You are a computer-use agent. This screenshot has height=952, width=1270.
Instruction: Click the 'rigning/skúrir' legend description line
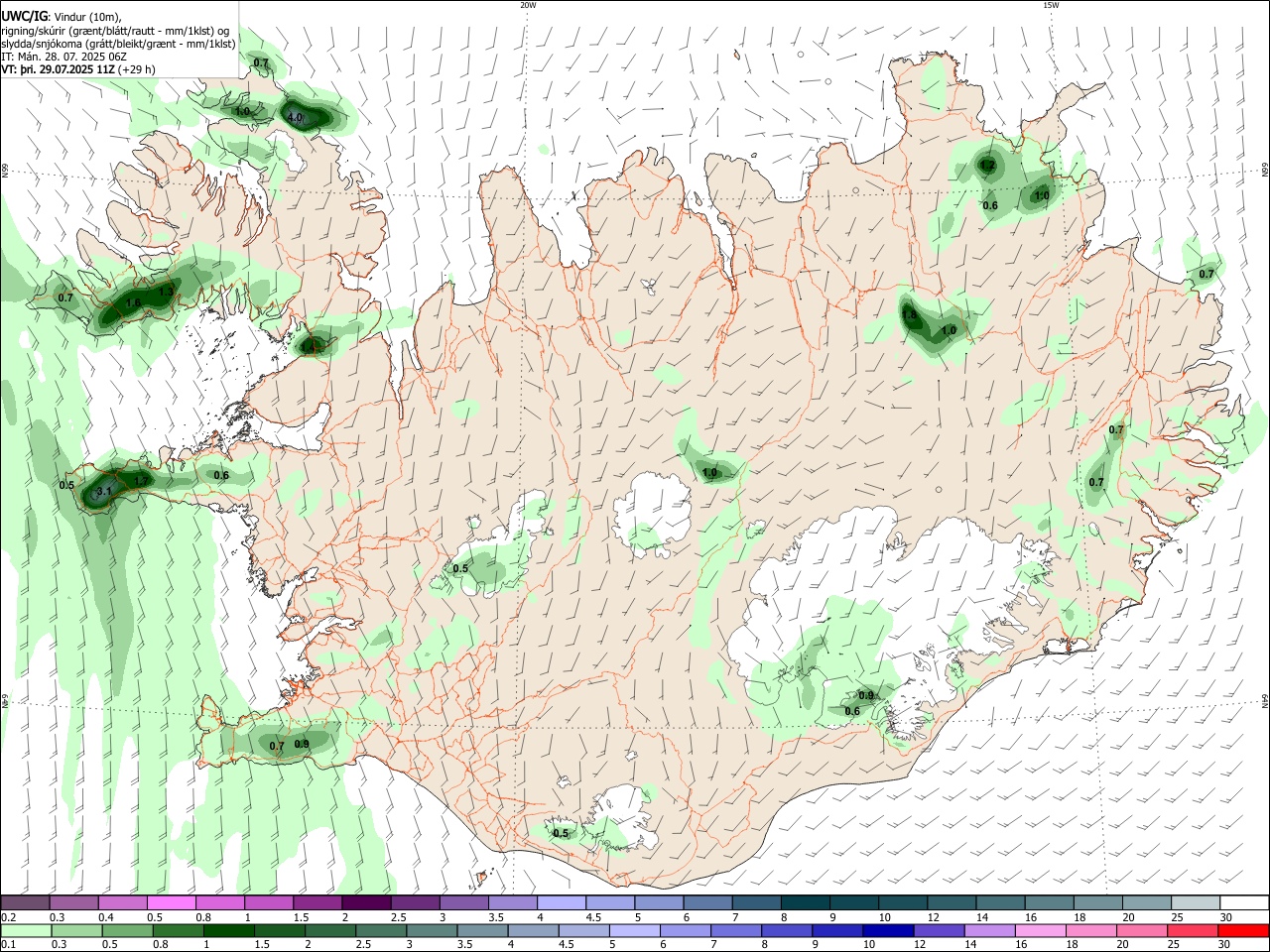[x=115, y=31]
